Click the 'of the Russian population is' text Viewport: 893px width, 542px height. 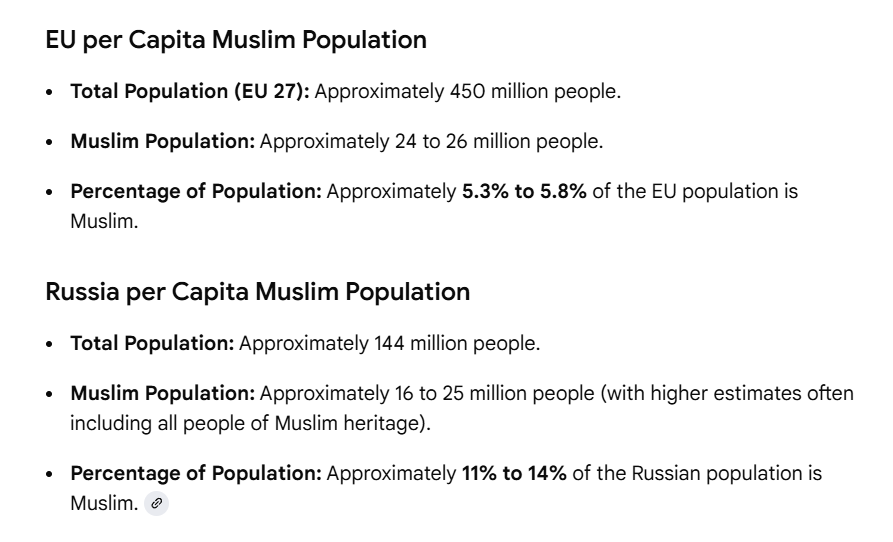(697, 474)
